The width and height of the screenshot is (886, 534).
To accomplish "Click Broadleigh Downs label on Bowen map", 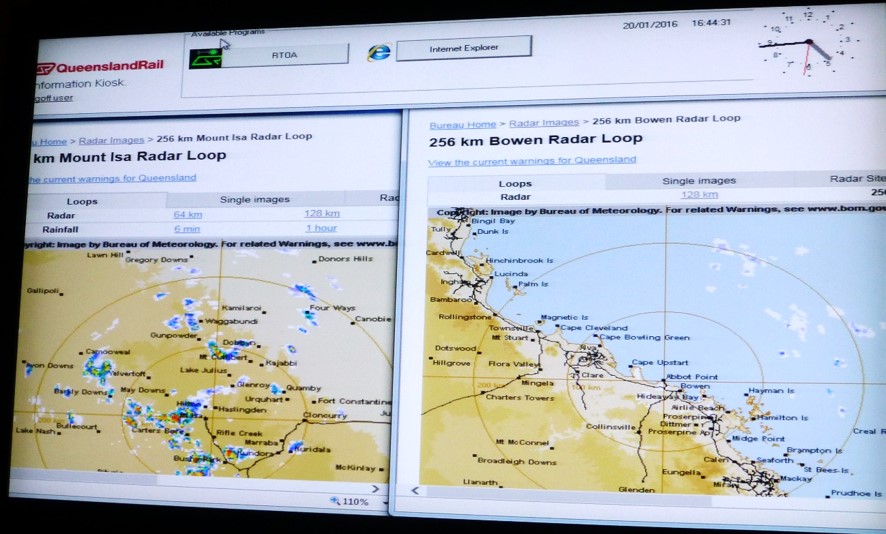I will 516,462.
